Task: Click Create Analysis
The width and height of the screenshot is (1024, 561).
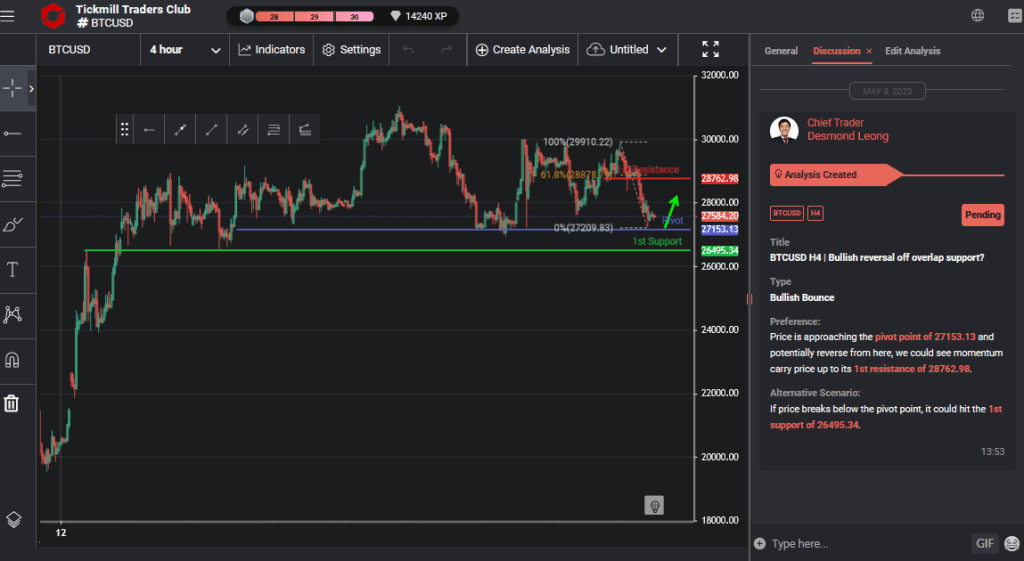Action: 522,50
